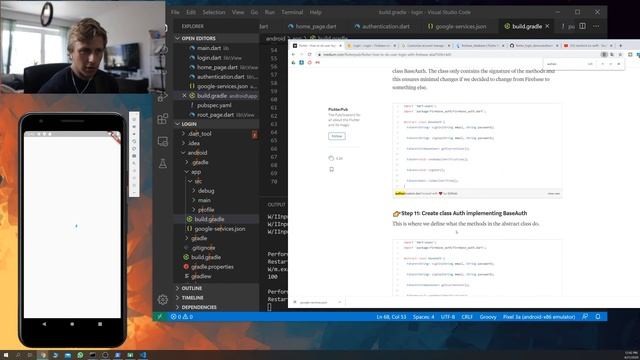Open the Terminal menu
Screen dimensions: 640x360
(x=292, y=12)
